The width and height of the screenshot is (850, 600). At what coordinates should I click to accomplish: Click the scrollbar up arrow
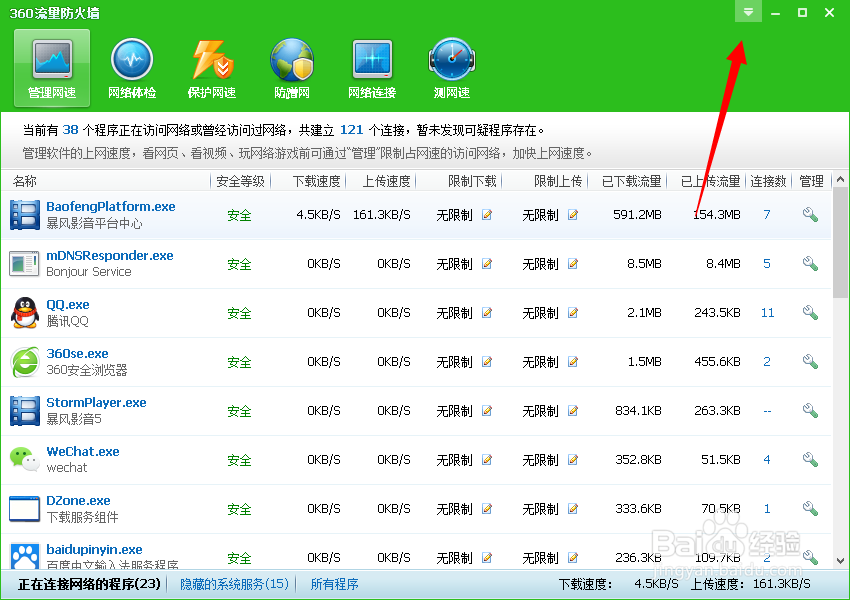click(x=840, y=179)
